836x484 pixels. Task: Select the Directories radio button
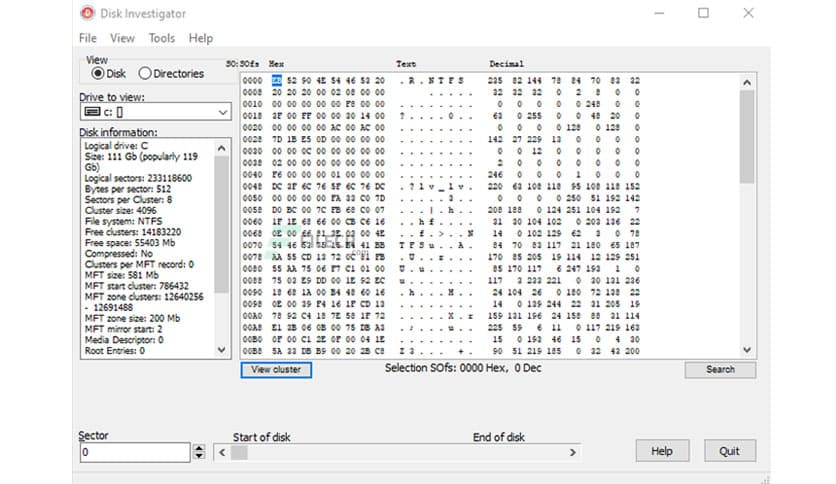[144, 74]
